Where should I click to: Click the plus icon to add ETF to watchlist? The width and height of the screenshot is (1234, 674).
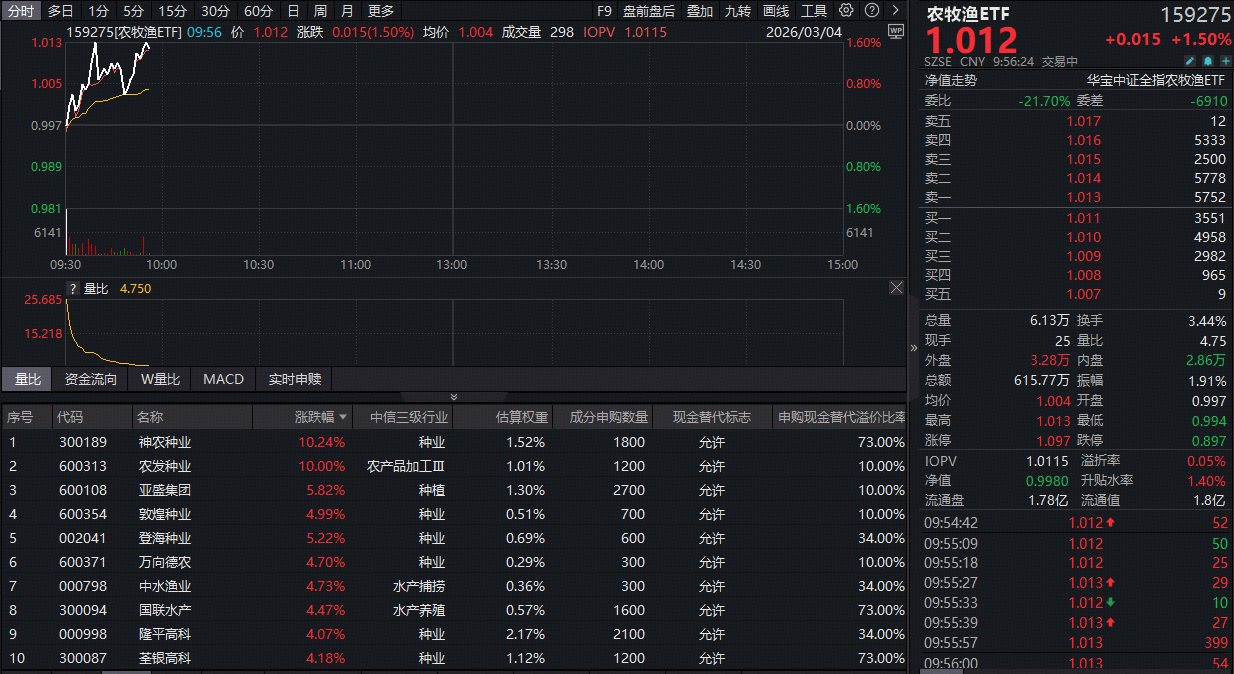click(1226, 61)
